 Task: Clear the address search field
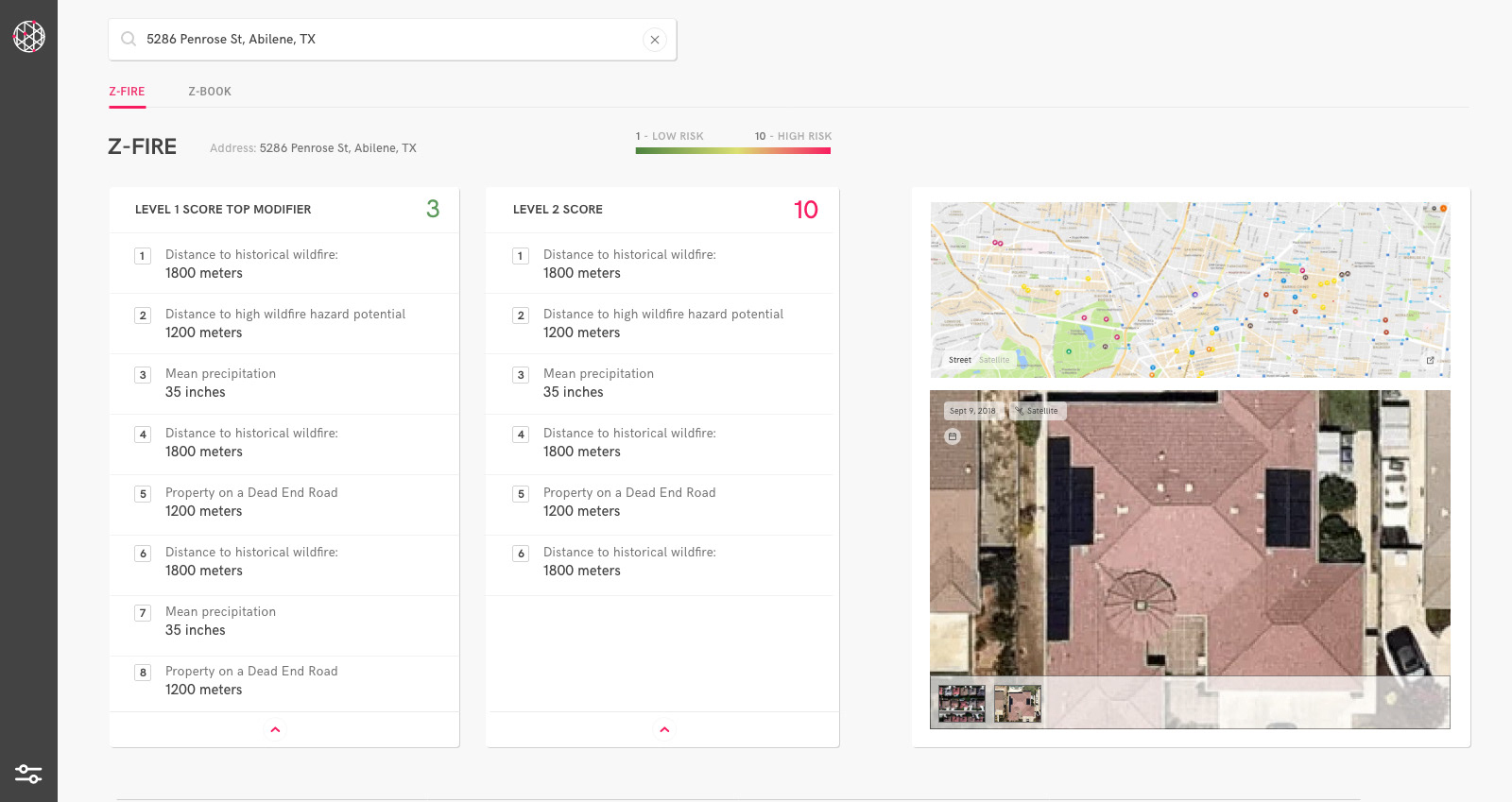[655, 40]
